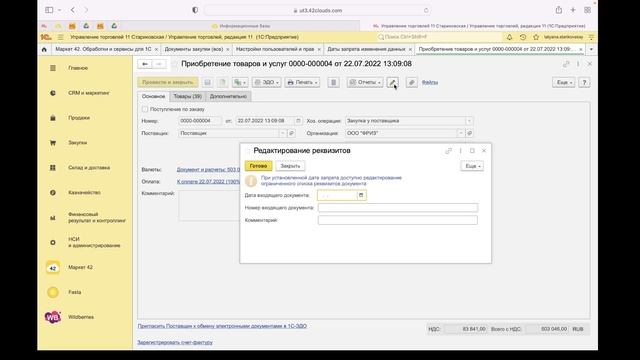
Task: Open the history clock icon
Action: (x=523, y=37)
